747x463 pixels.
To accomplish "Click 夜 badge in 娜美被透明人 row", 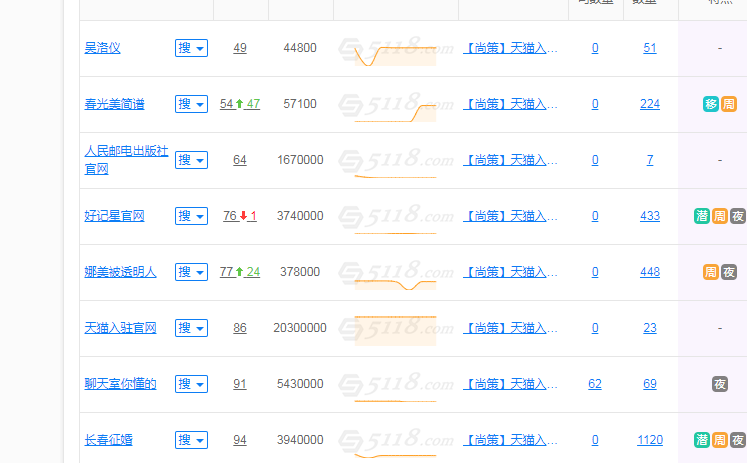I will pyautogui.click(x=729, y=272).
